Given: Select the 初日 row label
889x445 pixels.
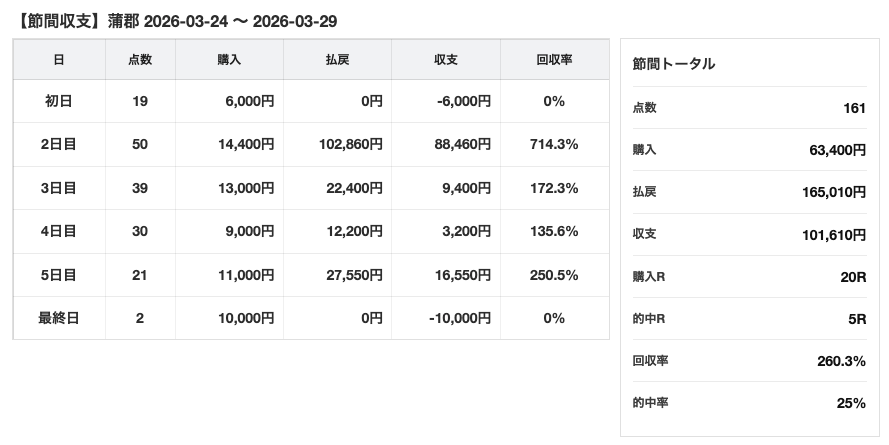Looking at the screenshot, I should (x=59, y=101).
